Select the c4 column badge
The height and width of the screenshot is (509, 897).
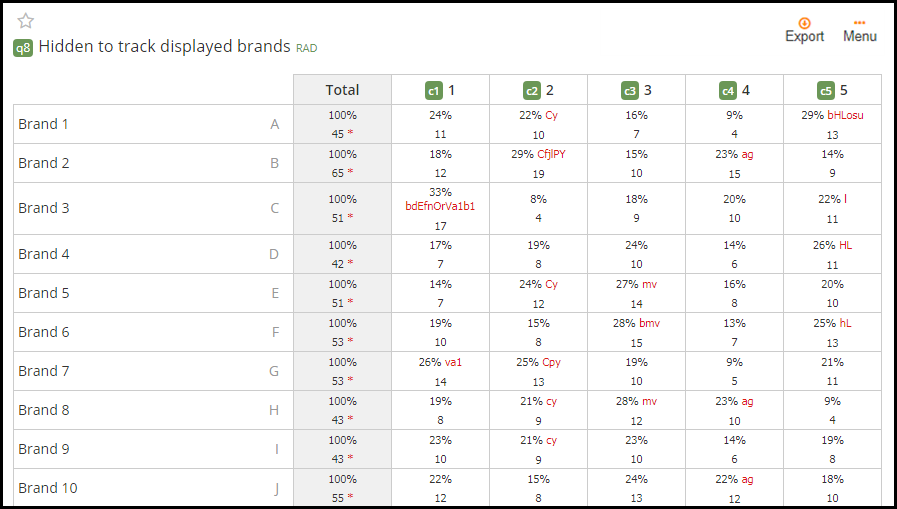click(728, 90)
